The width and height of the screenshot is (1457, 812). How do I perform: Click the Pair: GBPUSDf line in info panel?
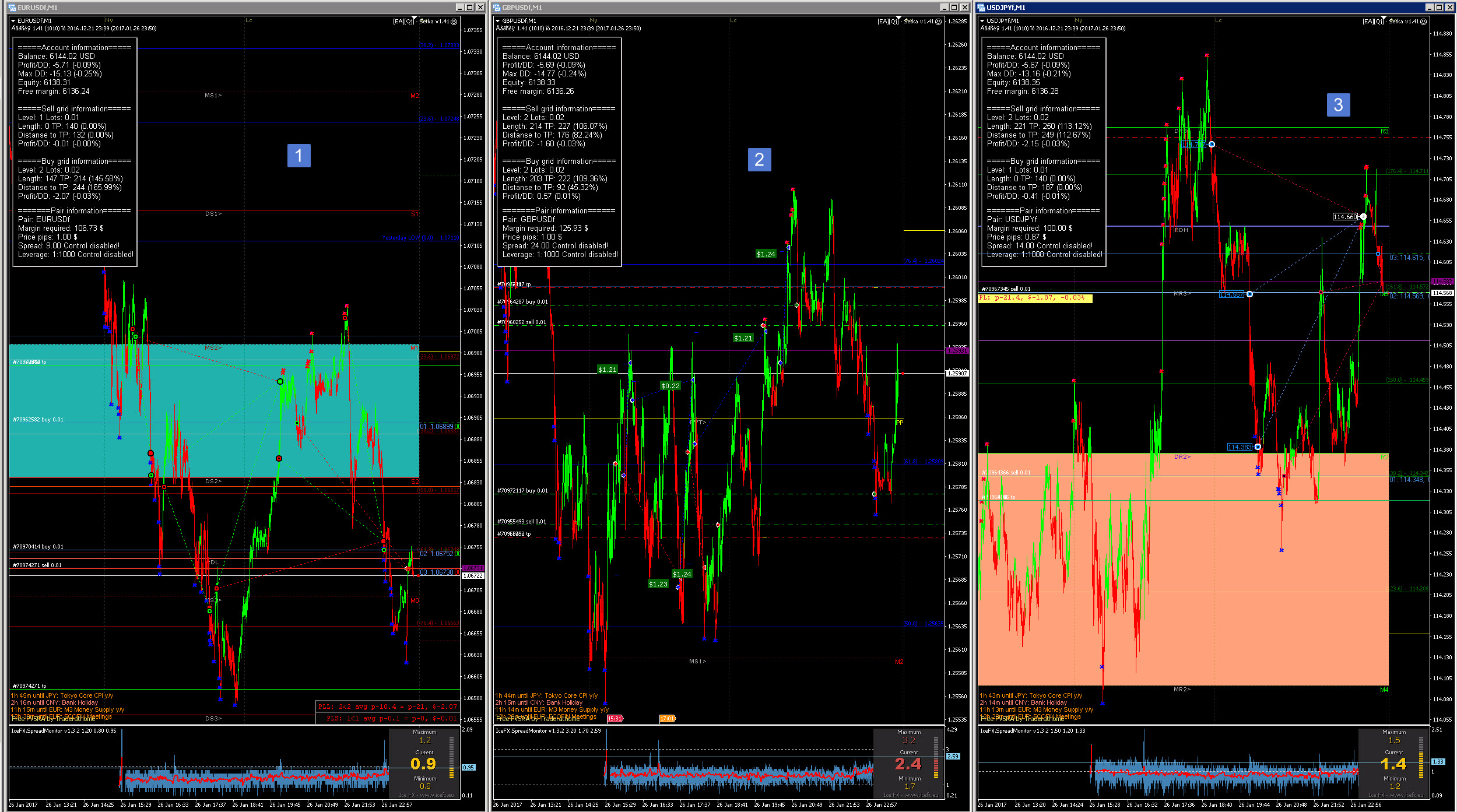pos(529,220)
